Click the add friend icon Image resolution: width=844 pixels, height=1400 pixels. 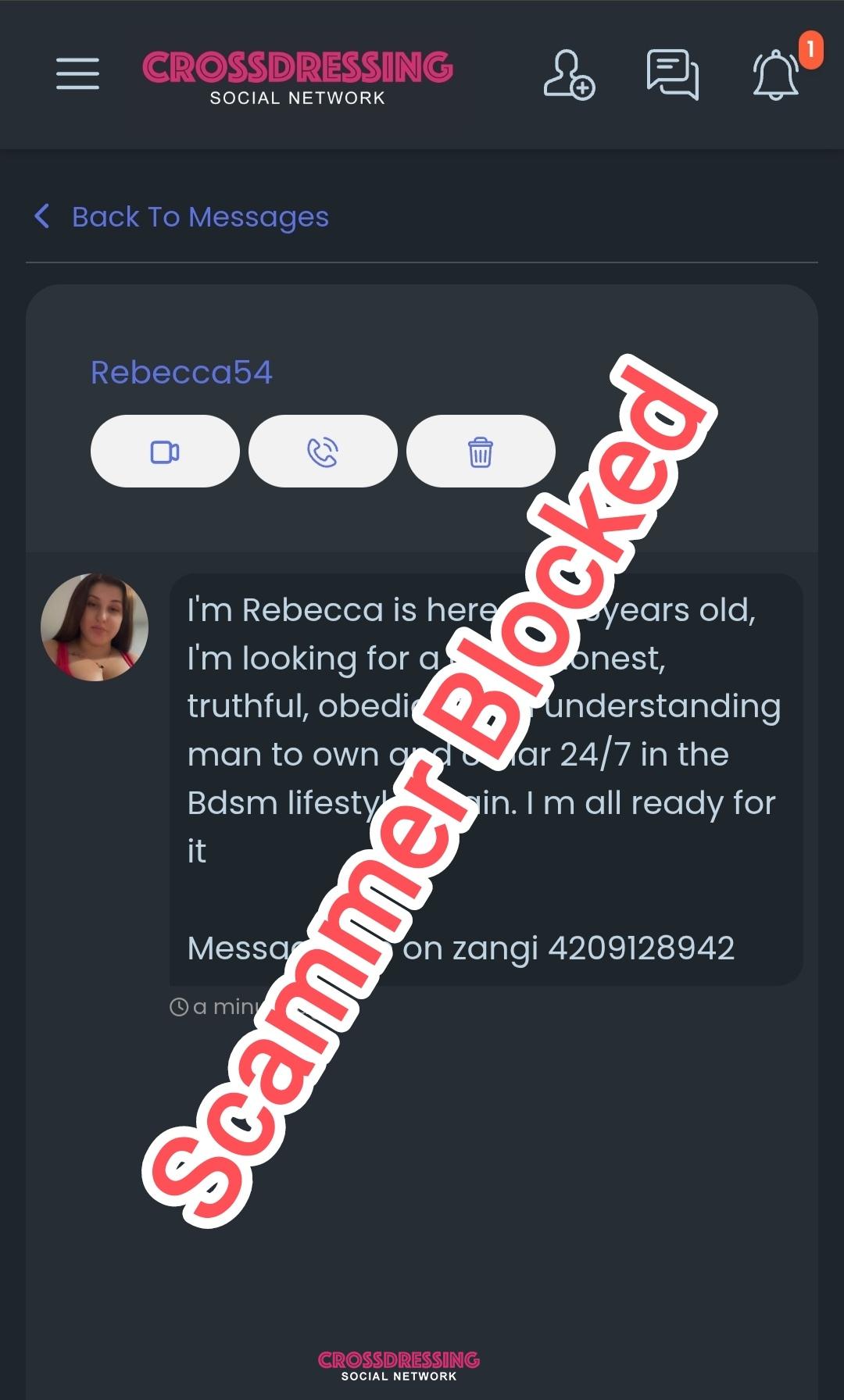569,75
